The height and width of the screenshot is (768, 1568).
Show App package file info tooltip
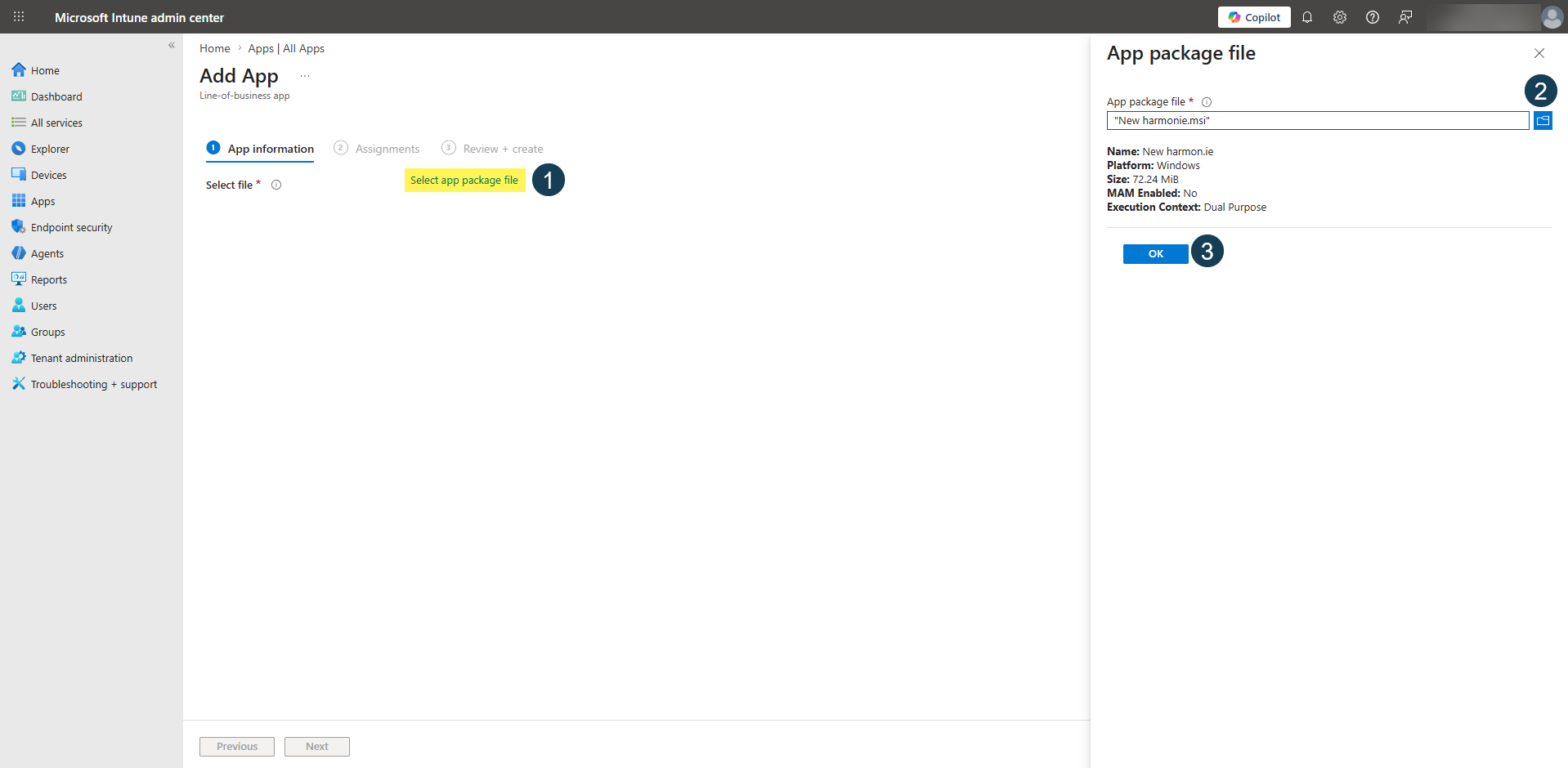[1207, 101]
